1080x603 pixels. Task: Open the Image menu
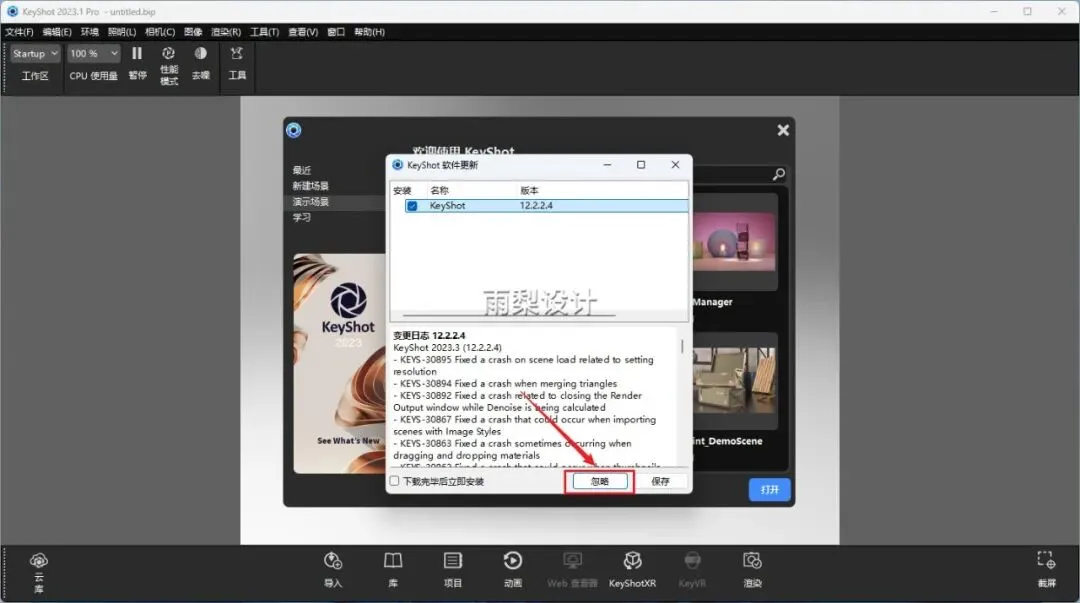(194, 32)
